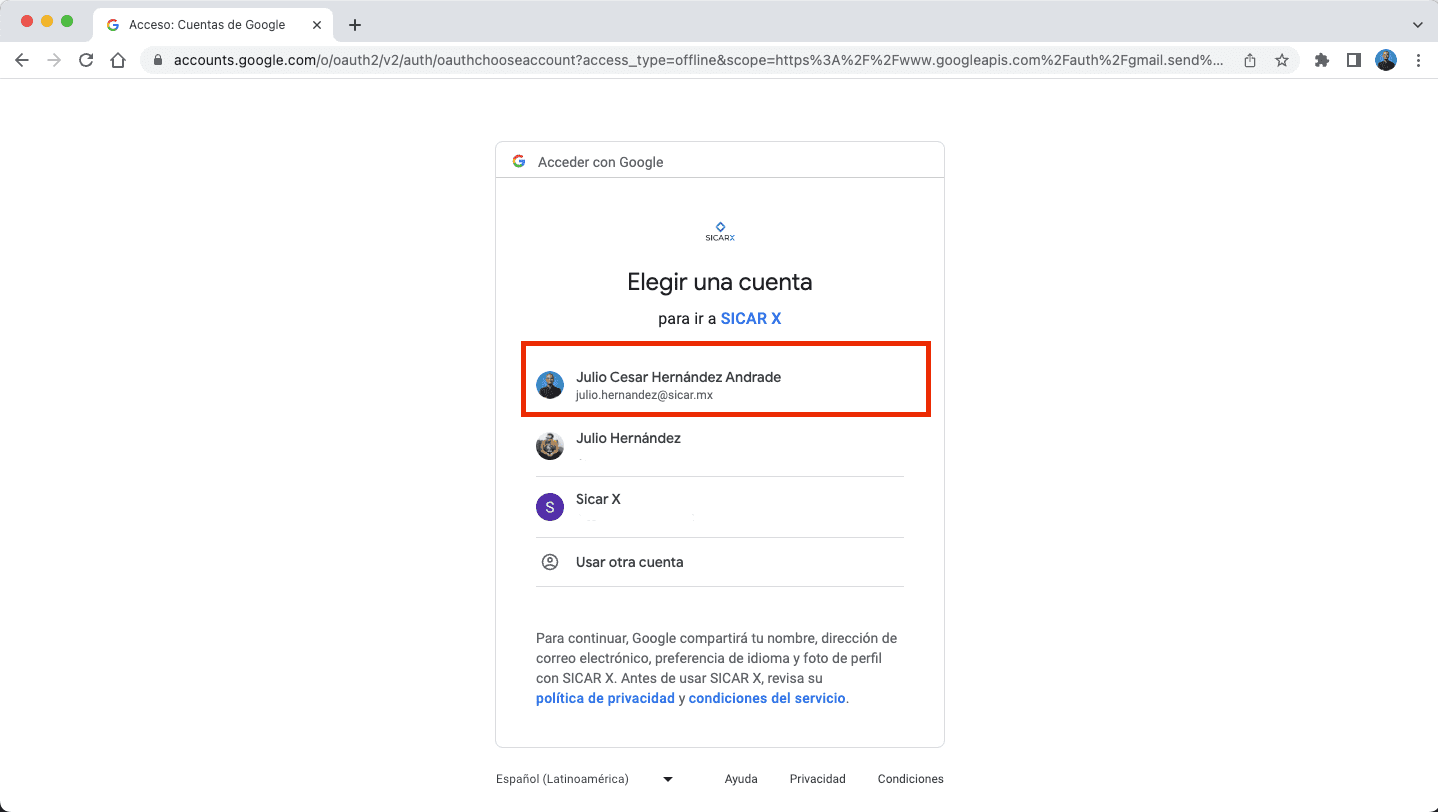1438x812 pixels.
Task: Toggle the browser side panel icon
Action: click(x=1354, y=60)
